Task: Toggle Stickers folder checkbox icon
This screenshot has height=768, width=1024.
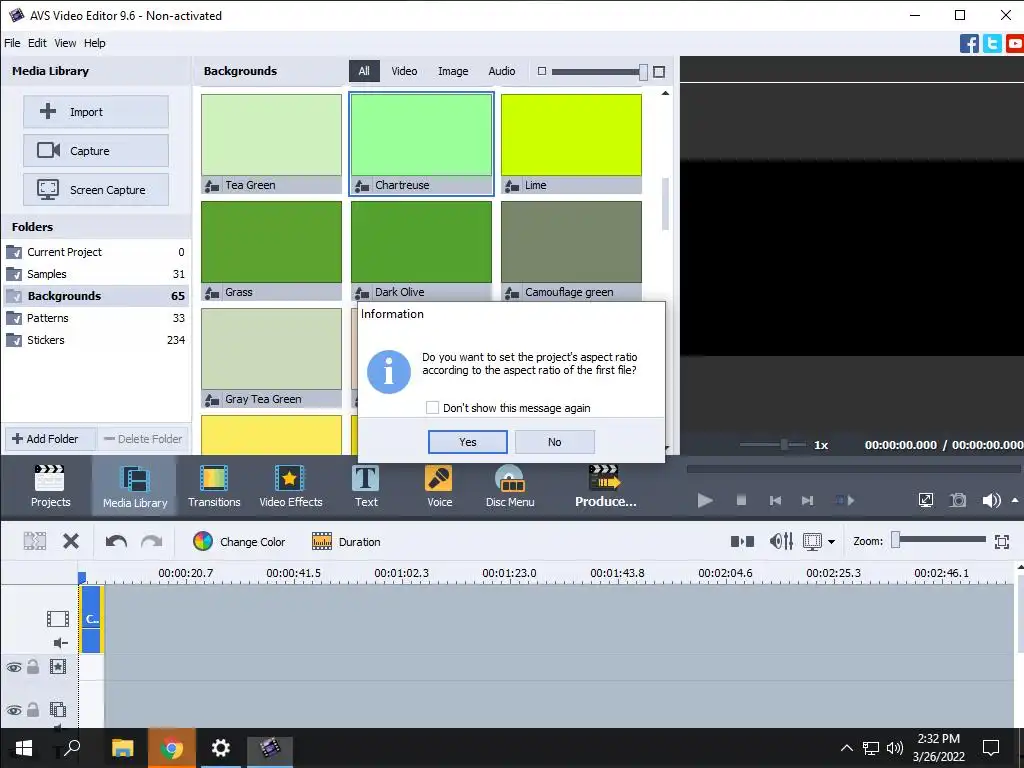Action: pos(14,340)
